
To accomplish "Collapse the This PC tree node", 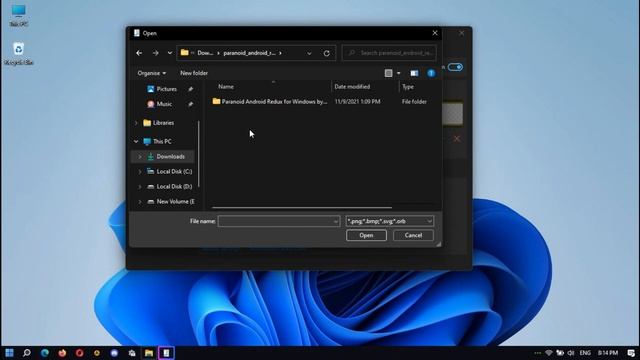I will click(x=136, y=142).
